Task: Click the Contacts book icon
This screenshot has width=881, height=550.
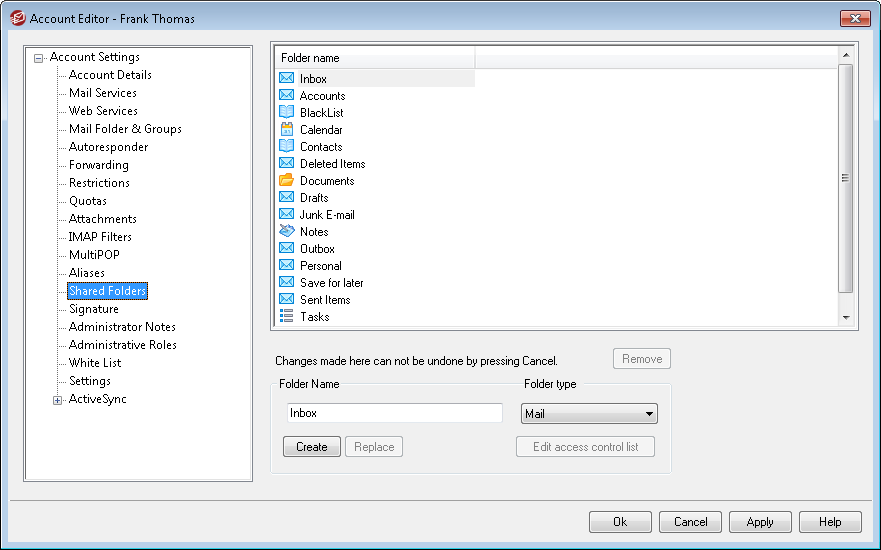Action: point(286,147)
